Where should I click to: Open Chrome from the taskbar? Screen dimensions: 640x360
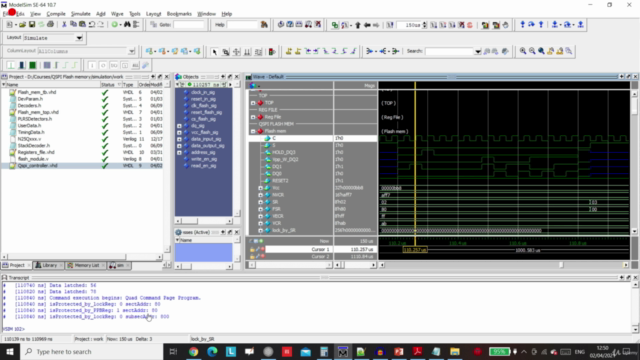tap(193, 351)
